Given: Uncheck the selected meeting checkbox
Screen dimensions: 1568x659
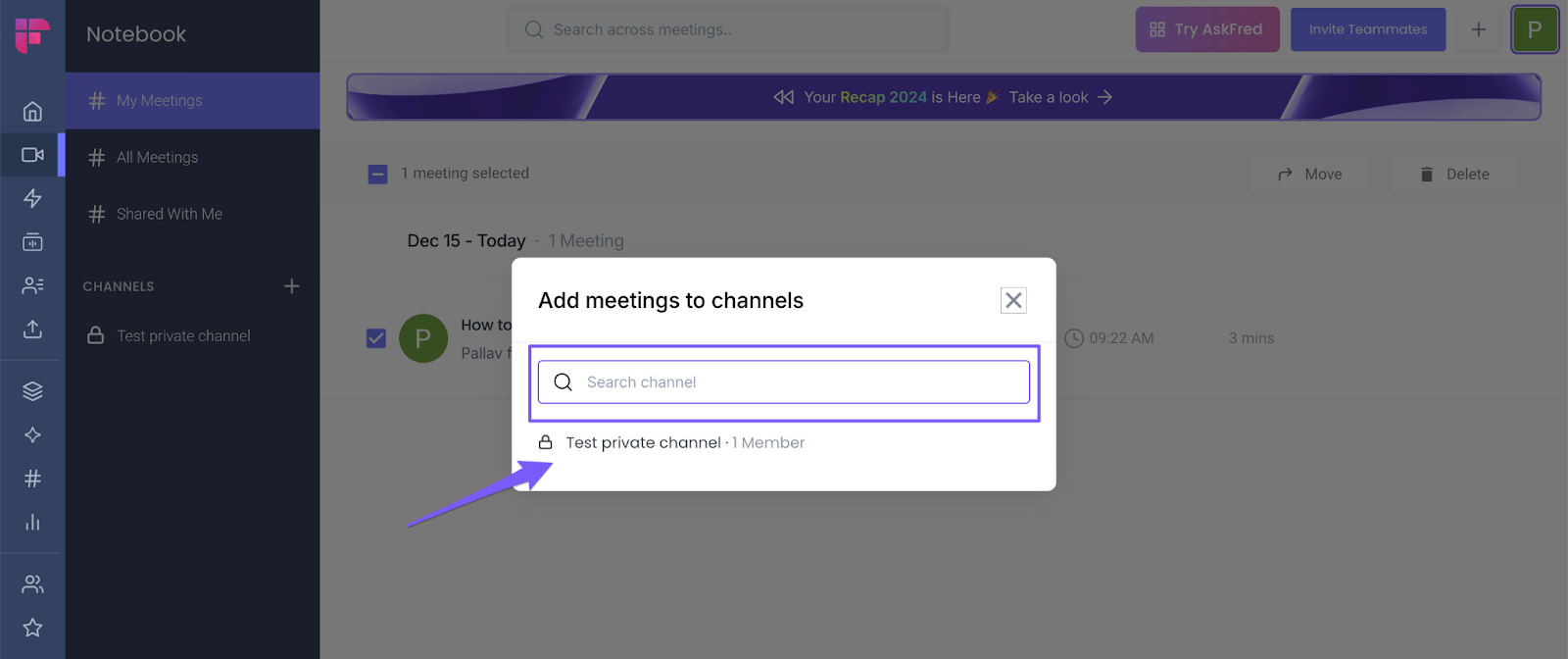Looking at the screenshot, I should tap(376, 338).
